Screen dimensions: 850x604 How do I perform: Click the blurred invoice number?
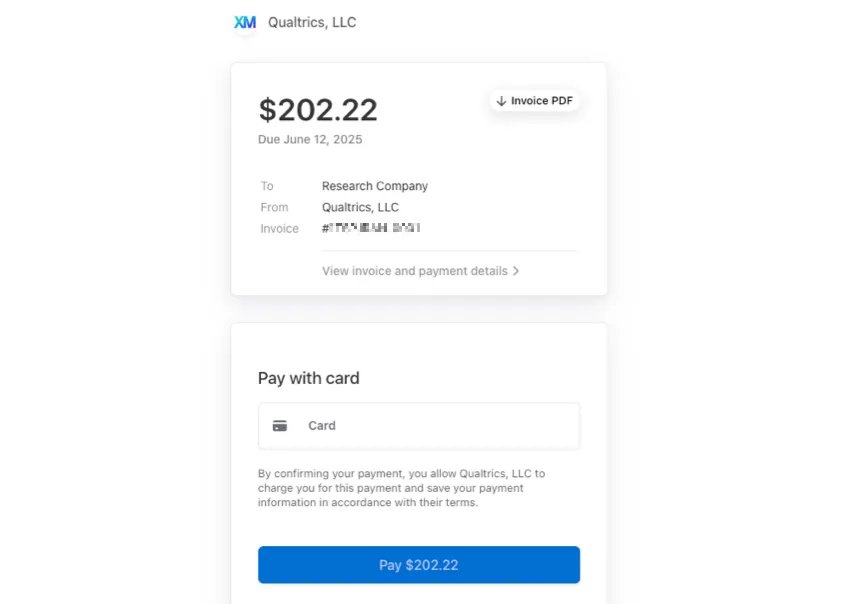[x=371, y=228]
